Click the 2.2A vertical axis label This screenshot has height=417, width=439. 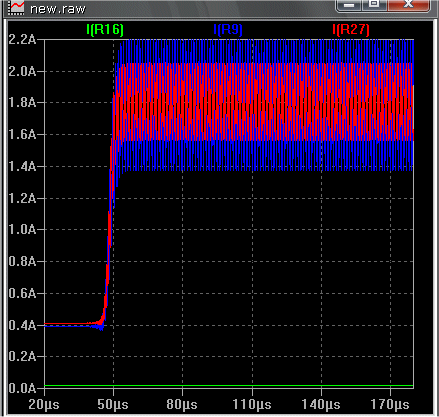[x=22, y=40]
